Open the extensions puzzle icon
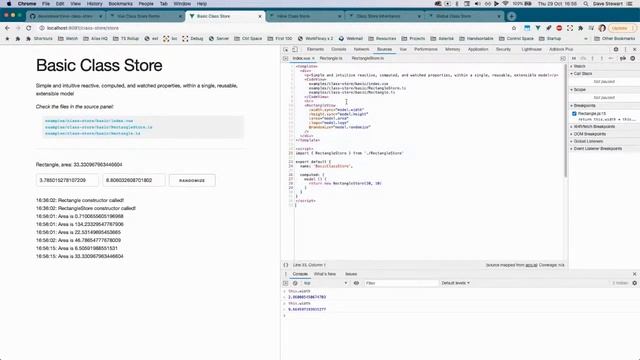640x360 pixels. [x=580, y=28]
